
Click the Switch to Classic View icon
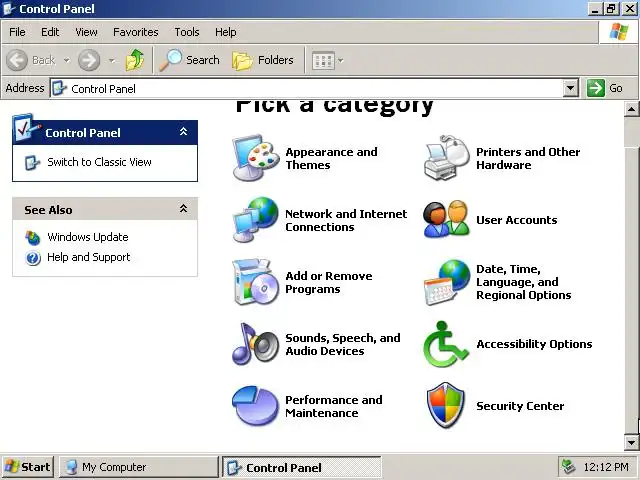tap(33, 162)
